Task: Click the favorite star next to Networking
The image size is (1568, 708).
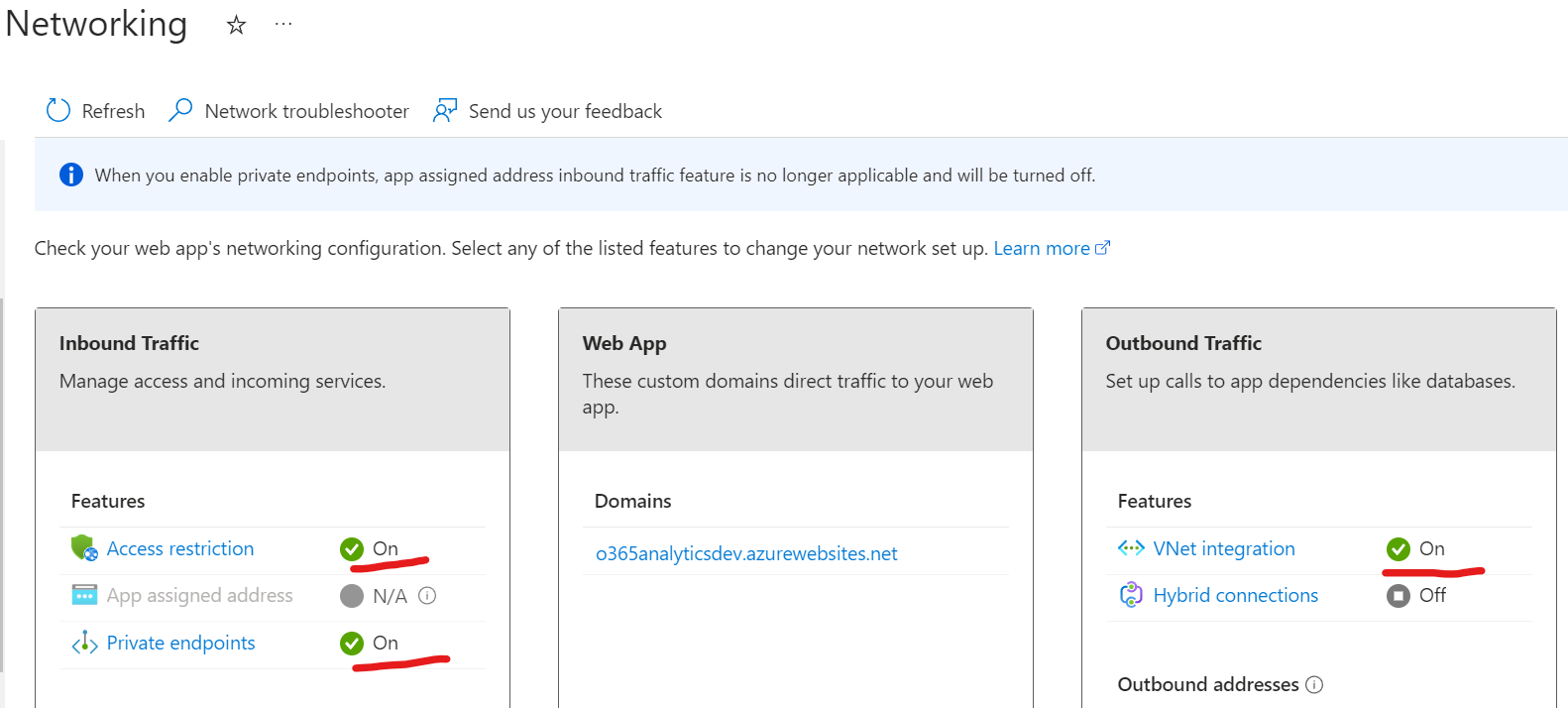Action: [x=236, y=26]
